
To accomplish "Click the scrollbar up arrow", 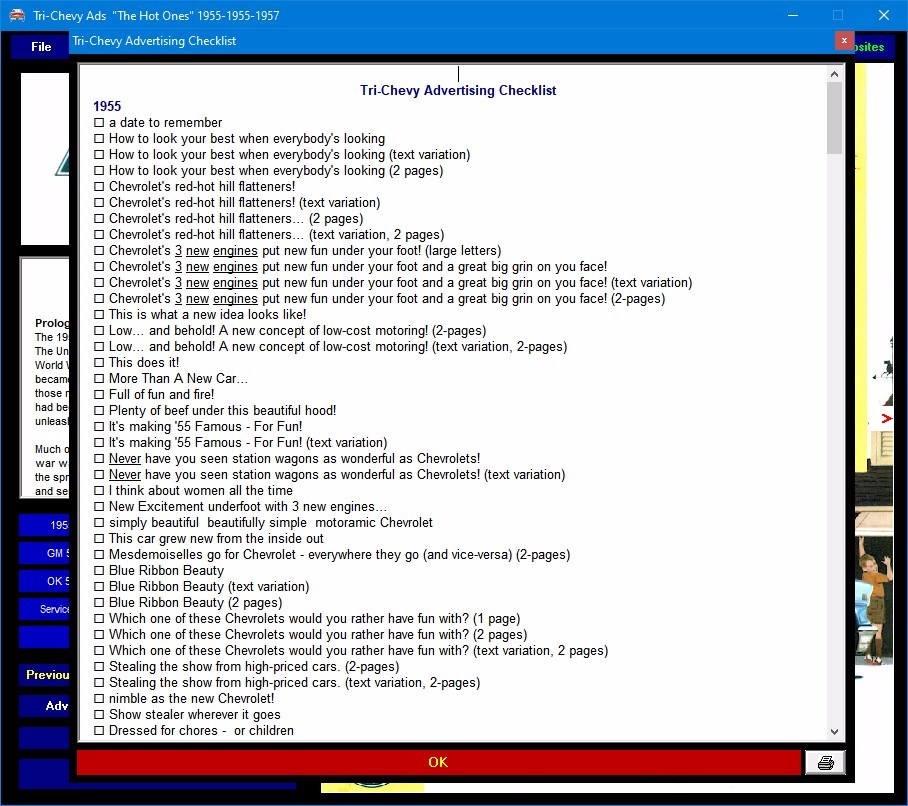I will coord(834,74).
